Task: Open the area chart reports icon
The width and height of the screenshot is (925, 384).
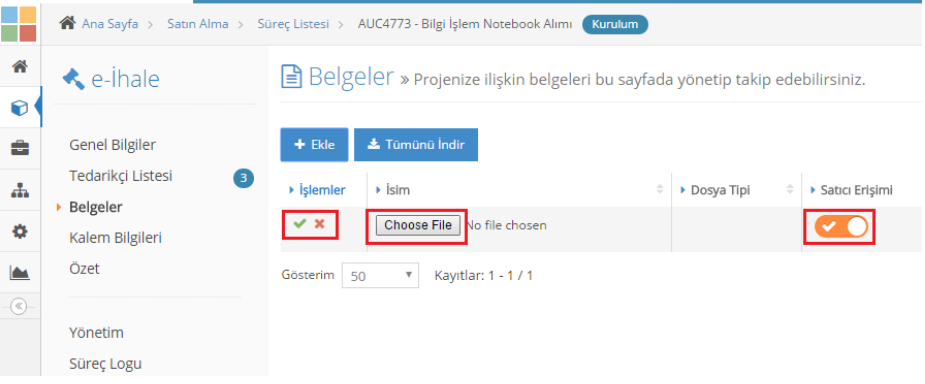Action: tap(19, 273)
